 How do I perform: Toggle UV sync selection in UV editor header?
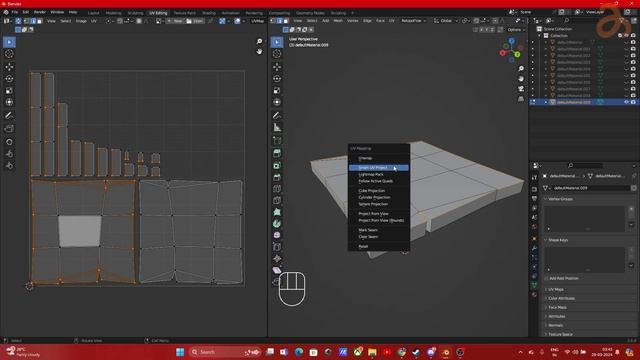pyautogui.click(x=18, y=21)
